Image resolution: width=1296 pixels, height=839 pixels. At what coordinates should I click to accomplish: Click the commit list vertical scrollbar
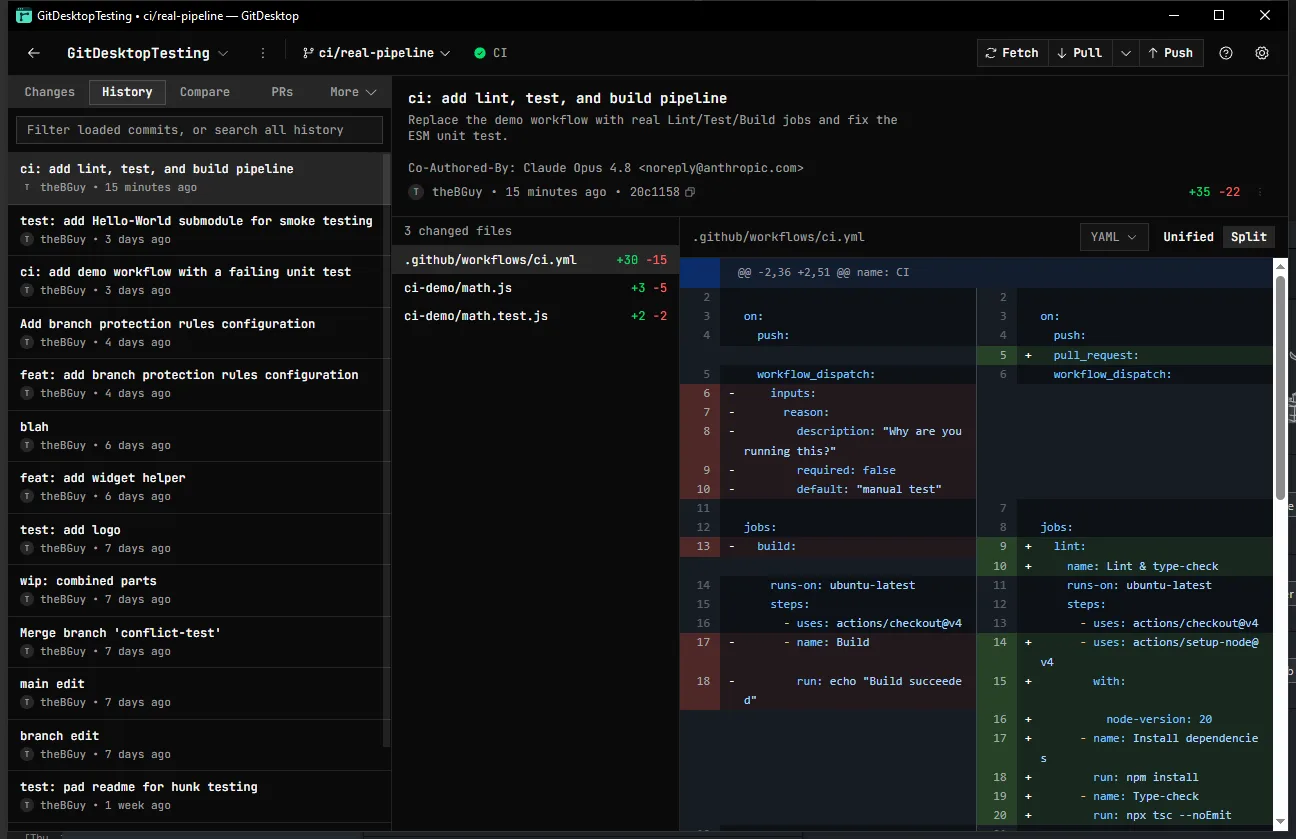pyautogui.click(x=386, y=450)
